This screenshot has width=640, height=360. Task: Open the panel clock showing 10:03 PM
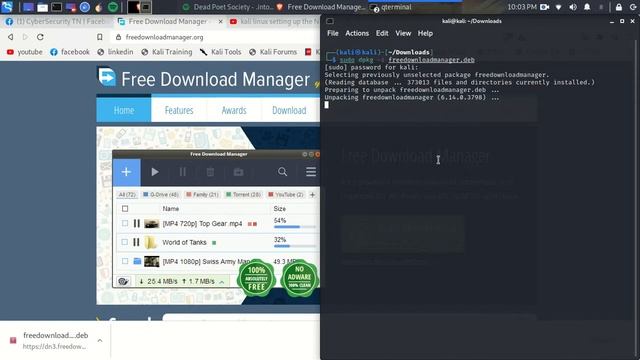click(x=522, y=7)
